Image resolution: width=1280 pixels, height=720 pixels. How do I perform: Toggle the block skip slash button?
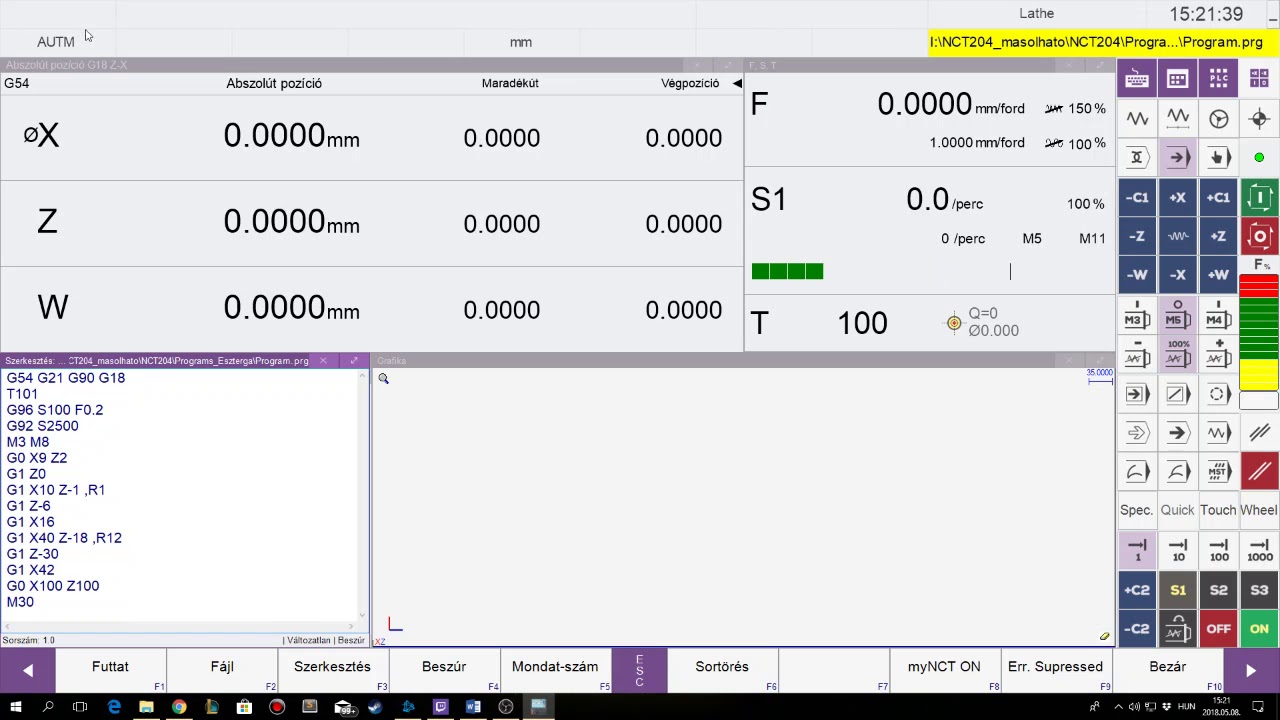pos(1178,393)
